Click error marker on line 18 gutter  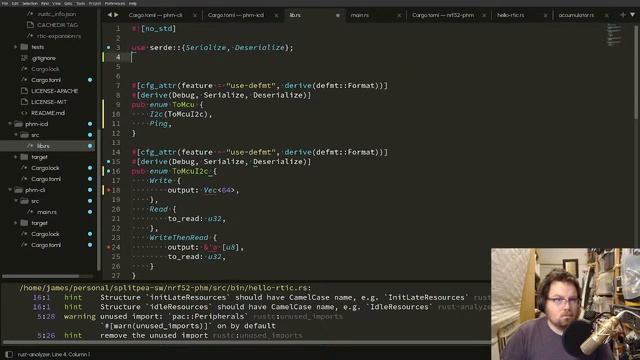click(x=109, y=190)
